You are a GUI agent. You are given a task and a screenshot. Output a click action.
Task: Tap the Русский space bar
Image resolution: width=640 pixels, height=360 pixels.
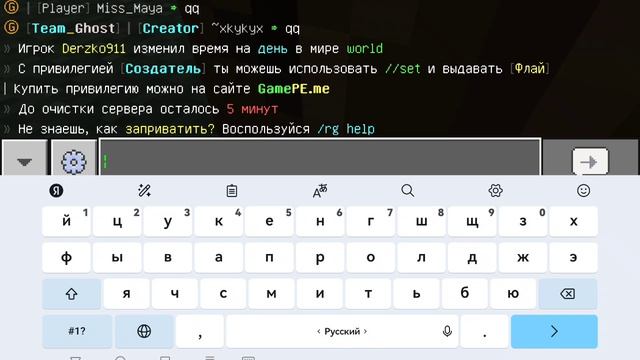[342, 331]
